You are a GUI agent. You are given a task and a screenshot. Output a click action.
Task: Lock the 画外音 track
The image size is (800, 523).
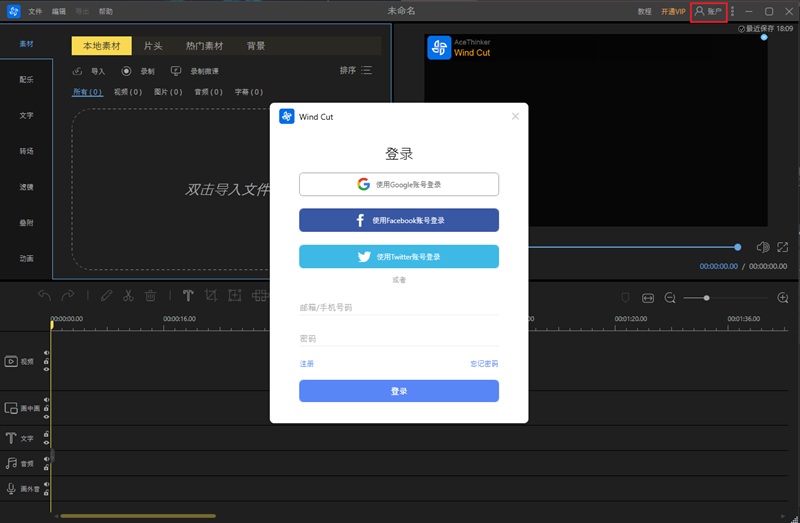click(46, 493)
